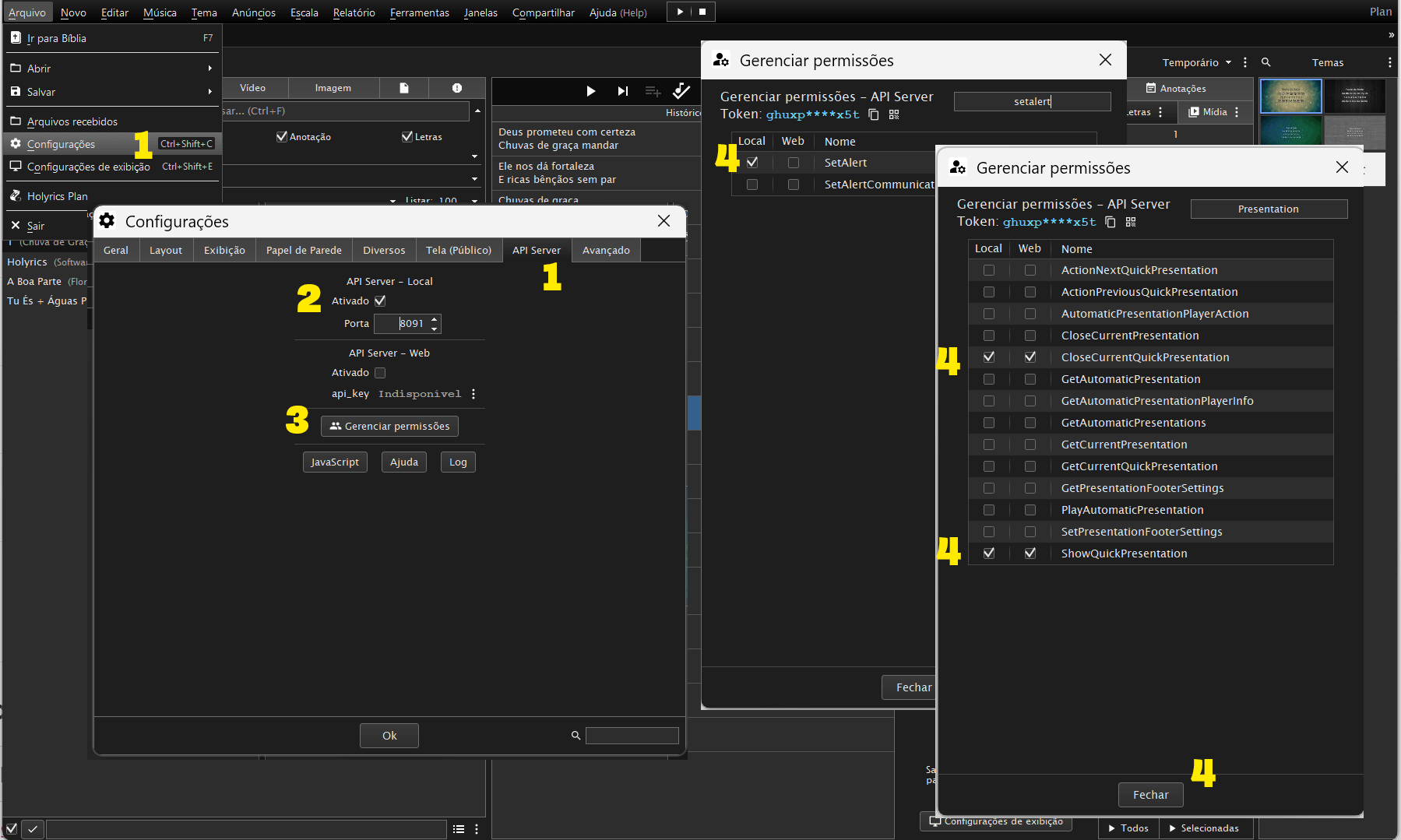Click the stop square in the top menu bar

pos(702,12)
